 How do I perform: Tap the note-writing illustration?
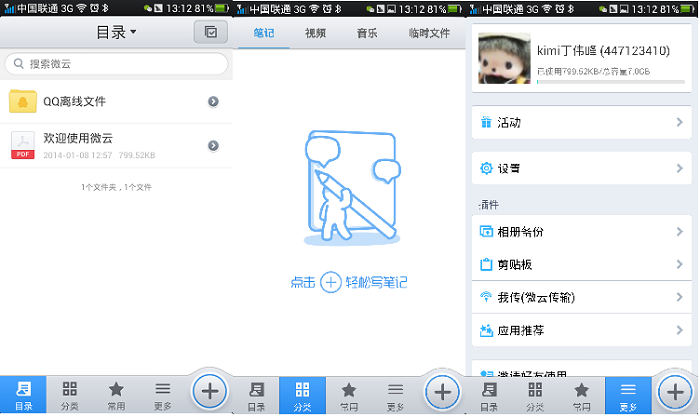[352, 188]
